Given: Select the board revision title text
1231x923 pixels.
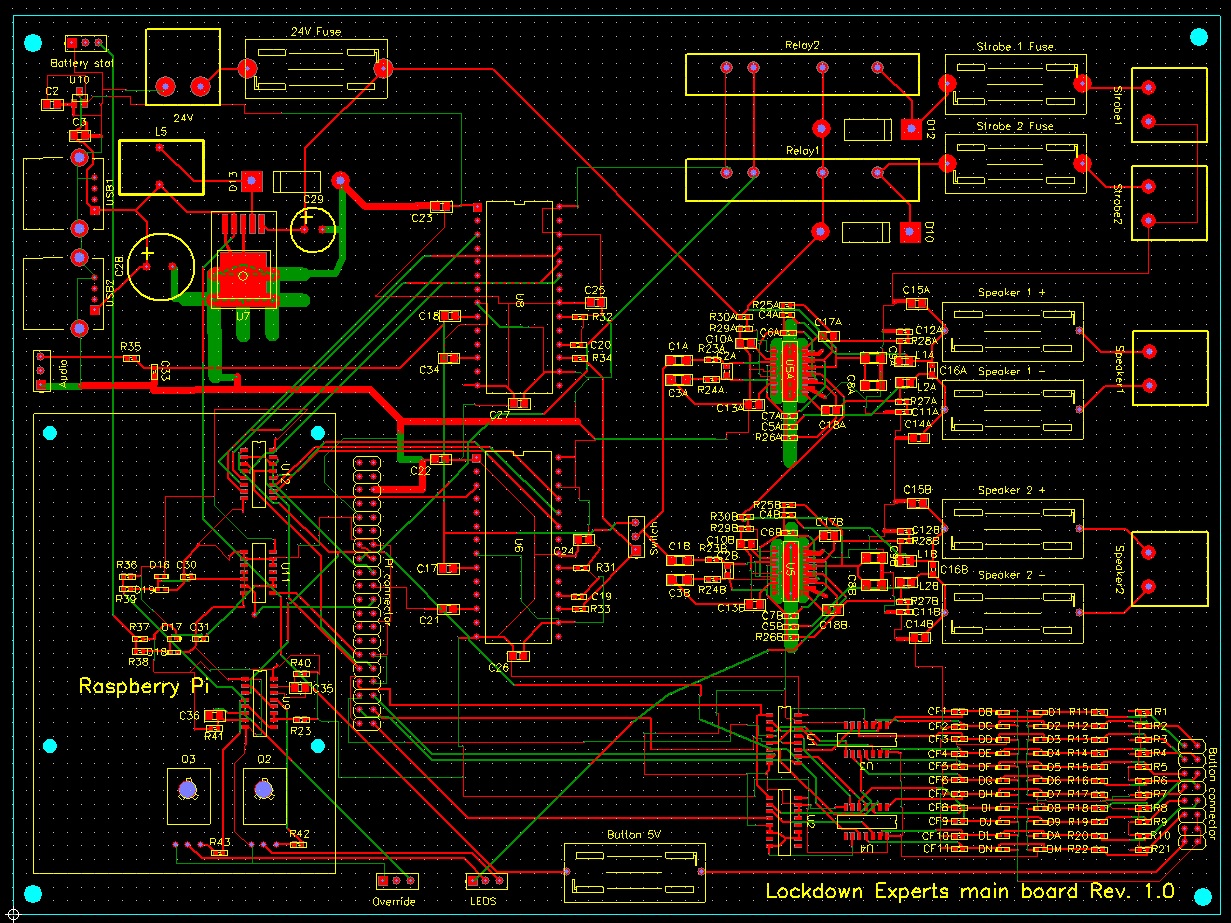Looking at the screenshot, I should (x=970, y=891).
